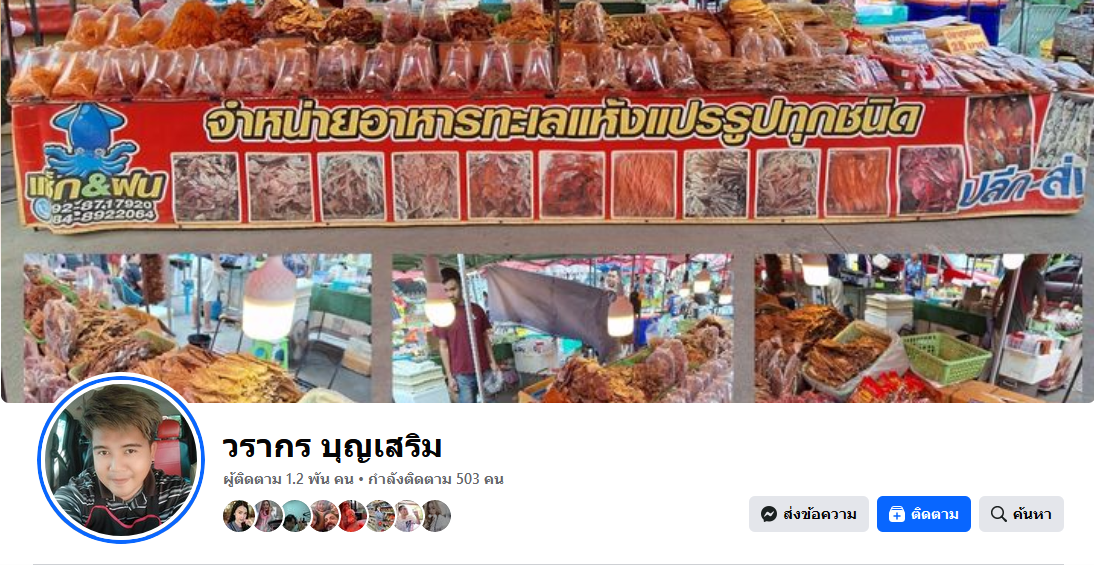View the circular profile picture

coord(121,458)
